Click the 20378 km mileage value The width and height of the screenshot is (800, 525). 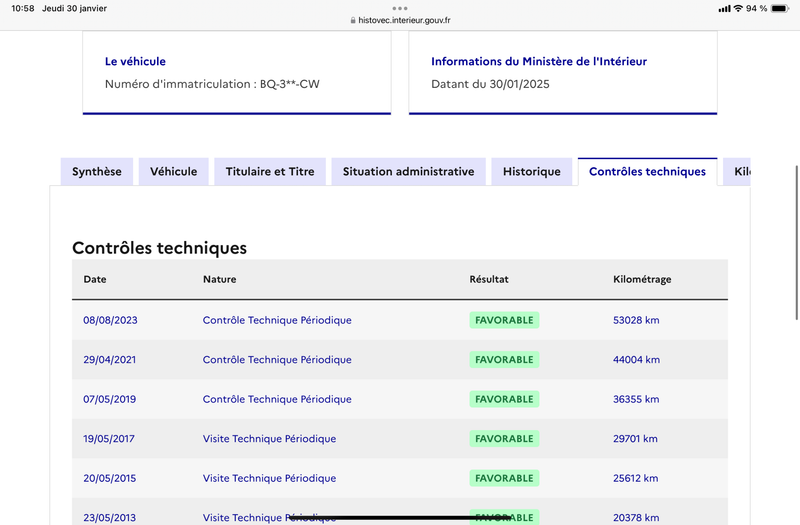click(636, 518)
